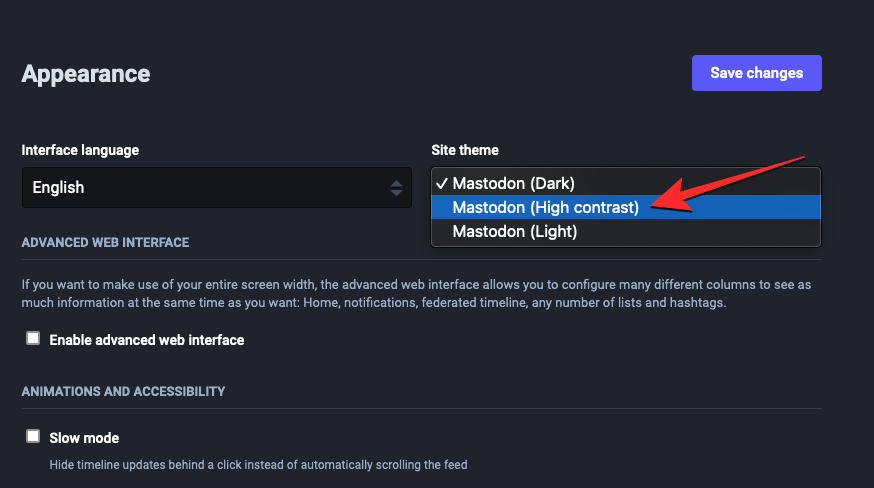Click the Advanced Web Interface section header

click(105, 242)
